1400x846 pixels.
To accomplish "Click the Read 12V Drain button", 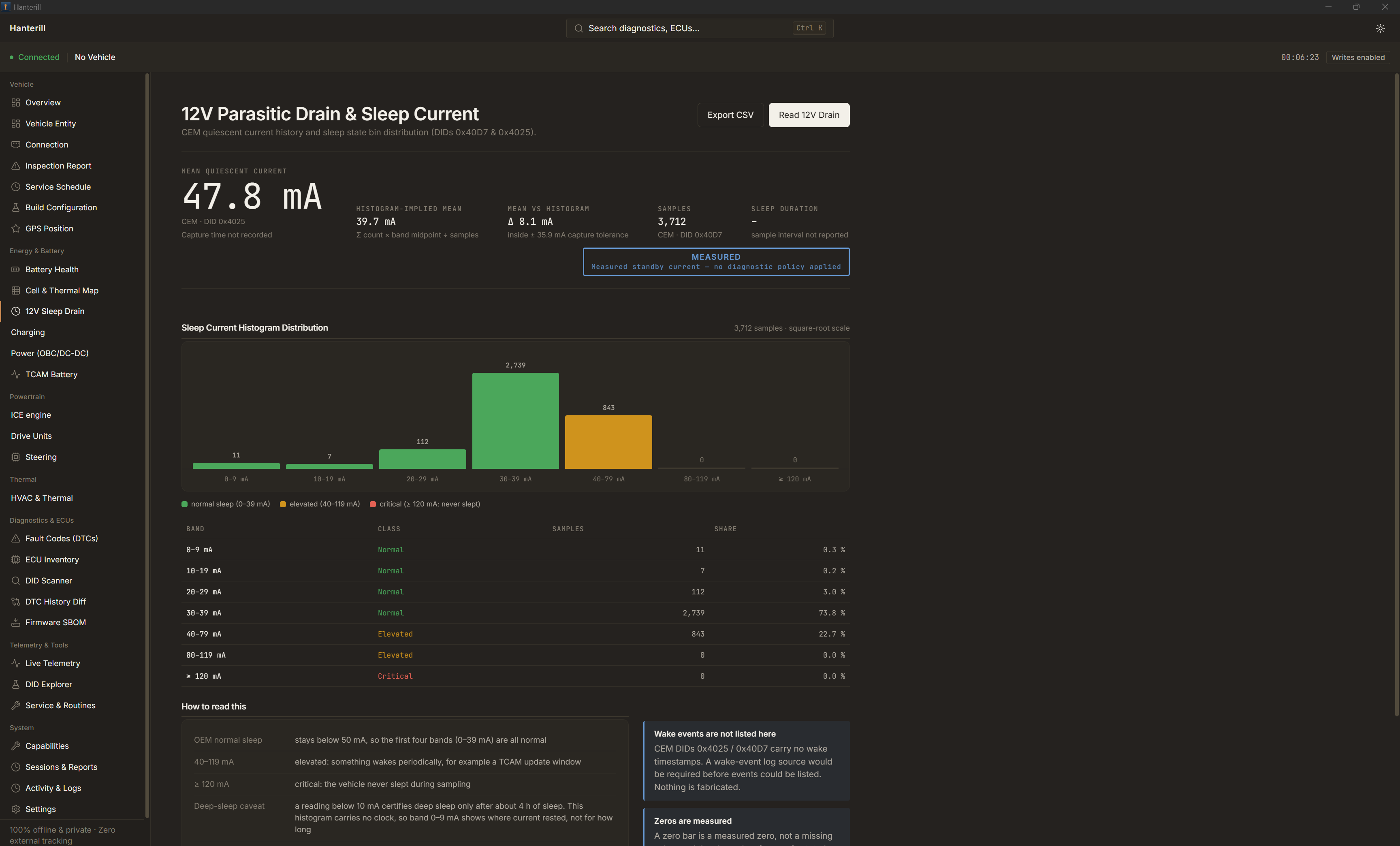I will [x=809, y=115].
